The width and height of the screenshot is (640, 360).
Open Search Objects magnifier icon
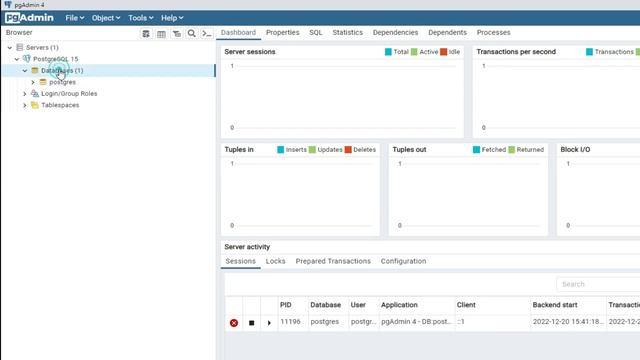tap(191, 34)
